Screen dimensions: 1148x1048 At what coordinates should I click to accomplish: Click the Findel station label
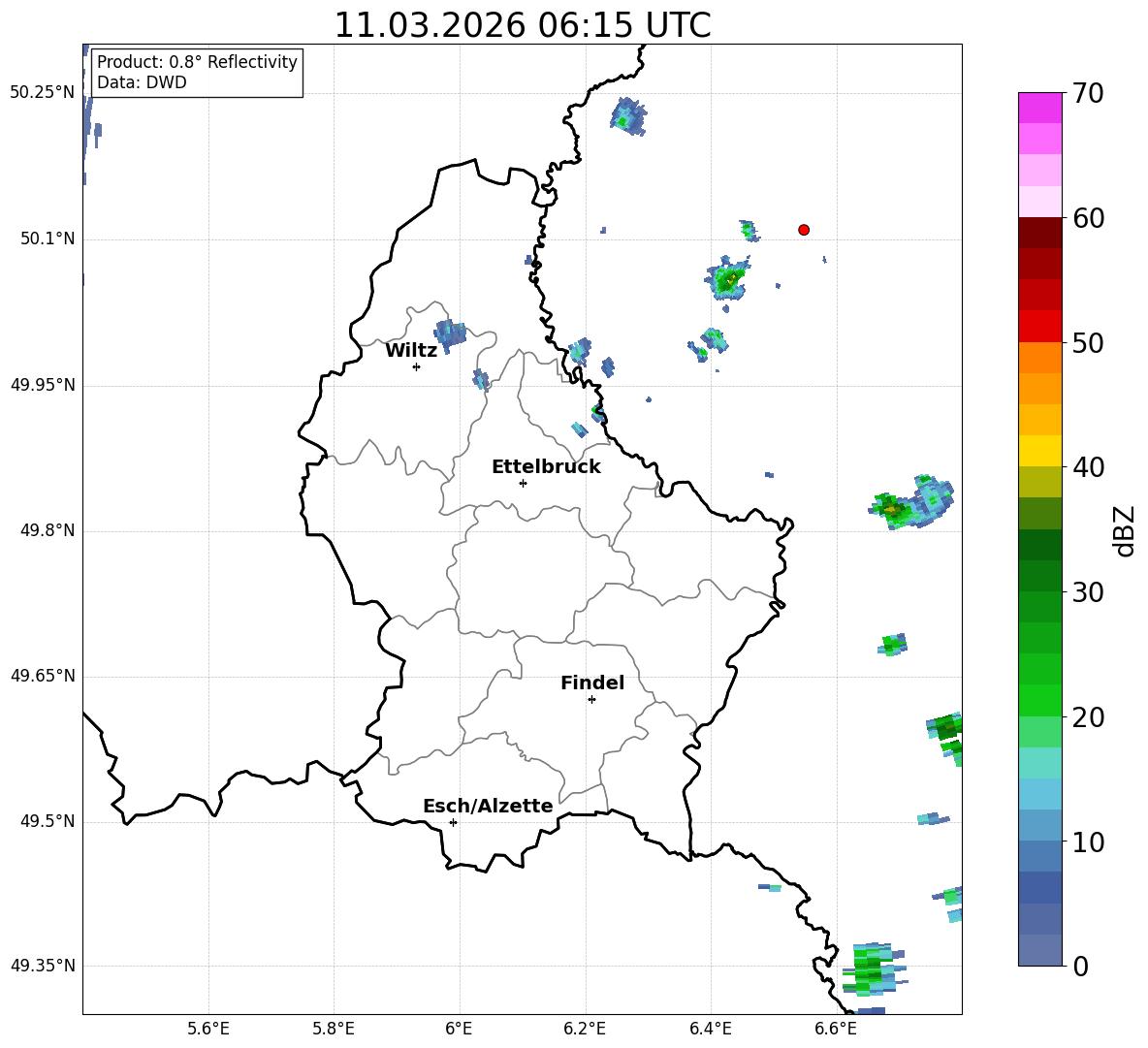tap(592, 683)
